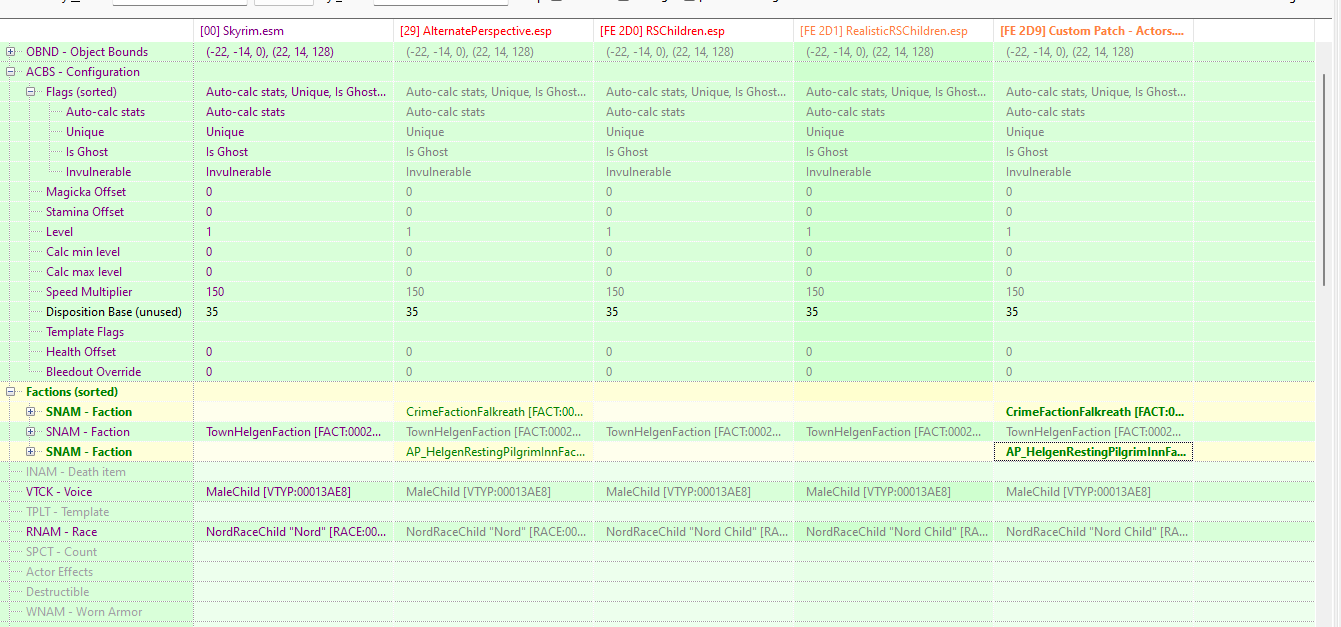Select the Destructible row label
This screenshot has width=1341, height=627.
pyautogui.click(x=57, y=592)
